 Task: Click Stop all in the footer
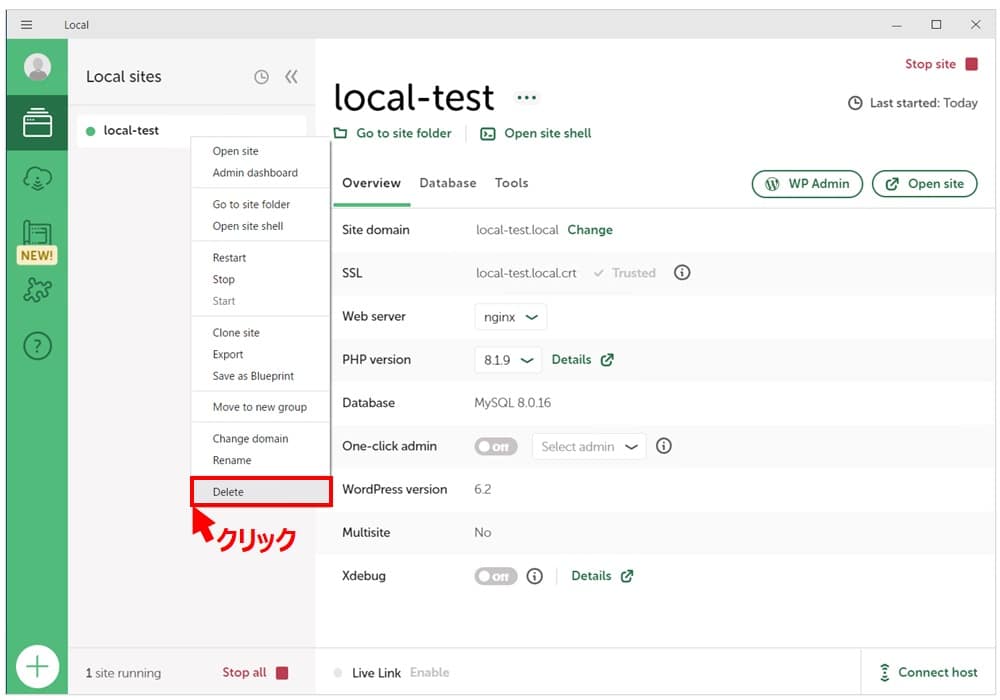click(255, 673)
